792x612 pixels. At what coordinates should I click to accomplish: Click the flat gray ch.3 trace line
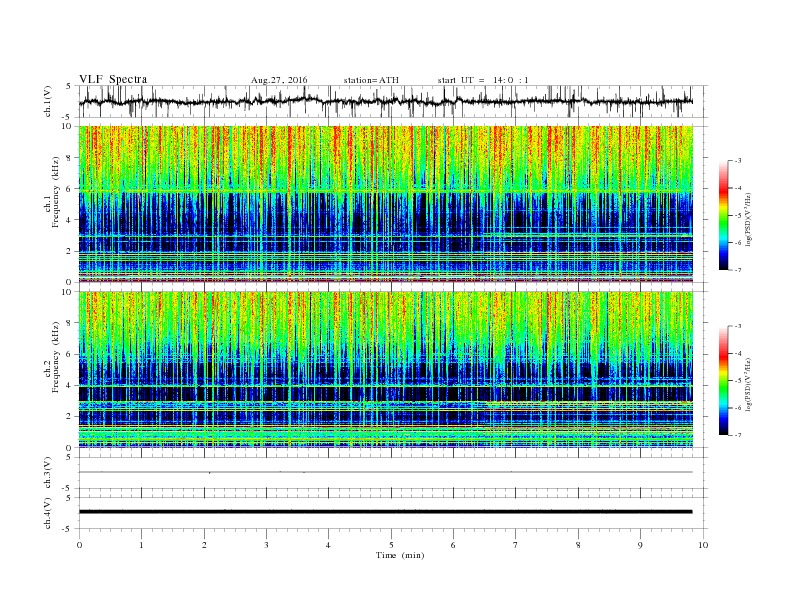(385, 472)
